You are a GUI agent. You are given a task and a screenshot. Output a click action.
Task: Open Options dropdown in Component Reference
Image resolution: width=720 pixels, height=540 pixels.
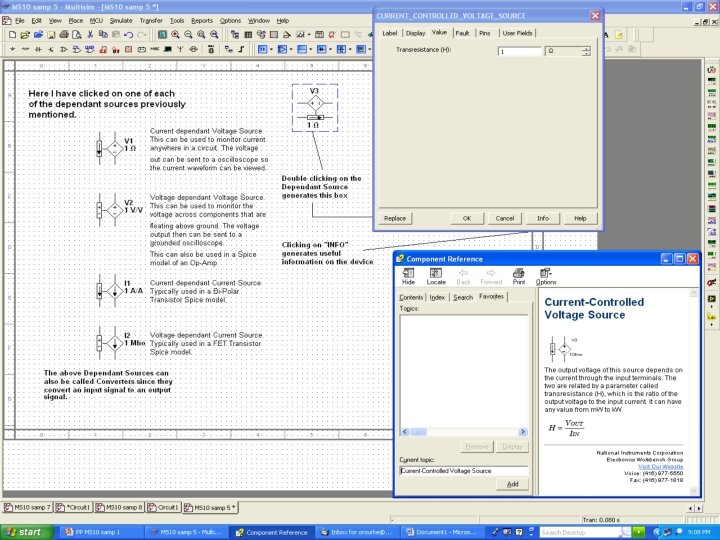[546, 277]
